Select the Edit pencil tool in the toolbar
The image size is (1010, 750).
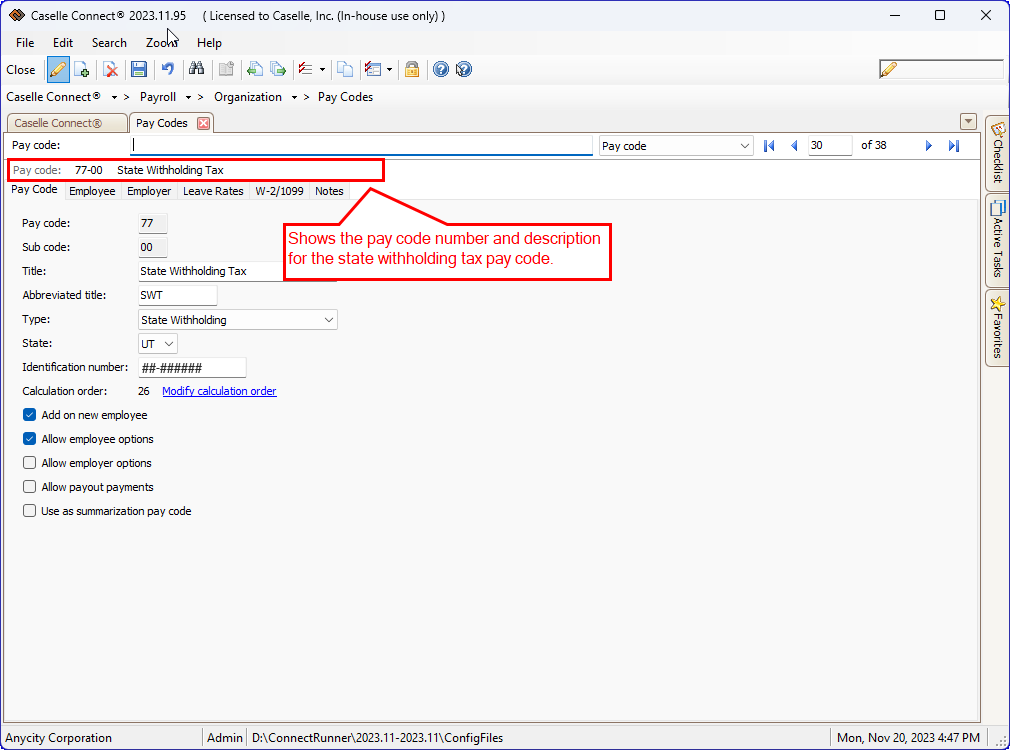point(58,69)
